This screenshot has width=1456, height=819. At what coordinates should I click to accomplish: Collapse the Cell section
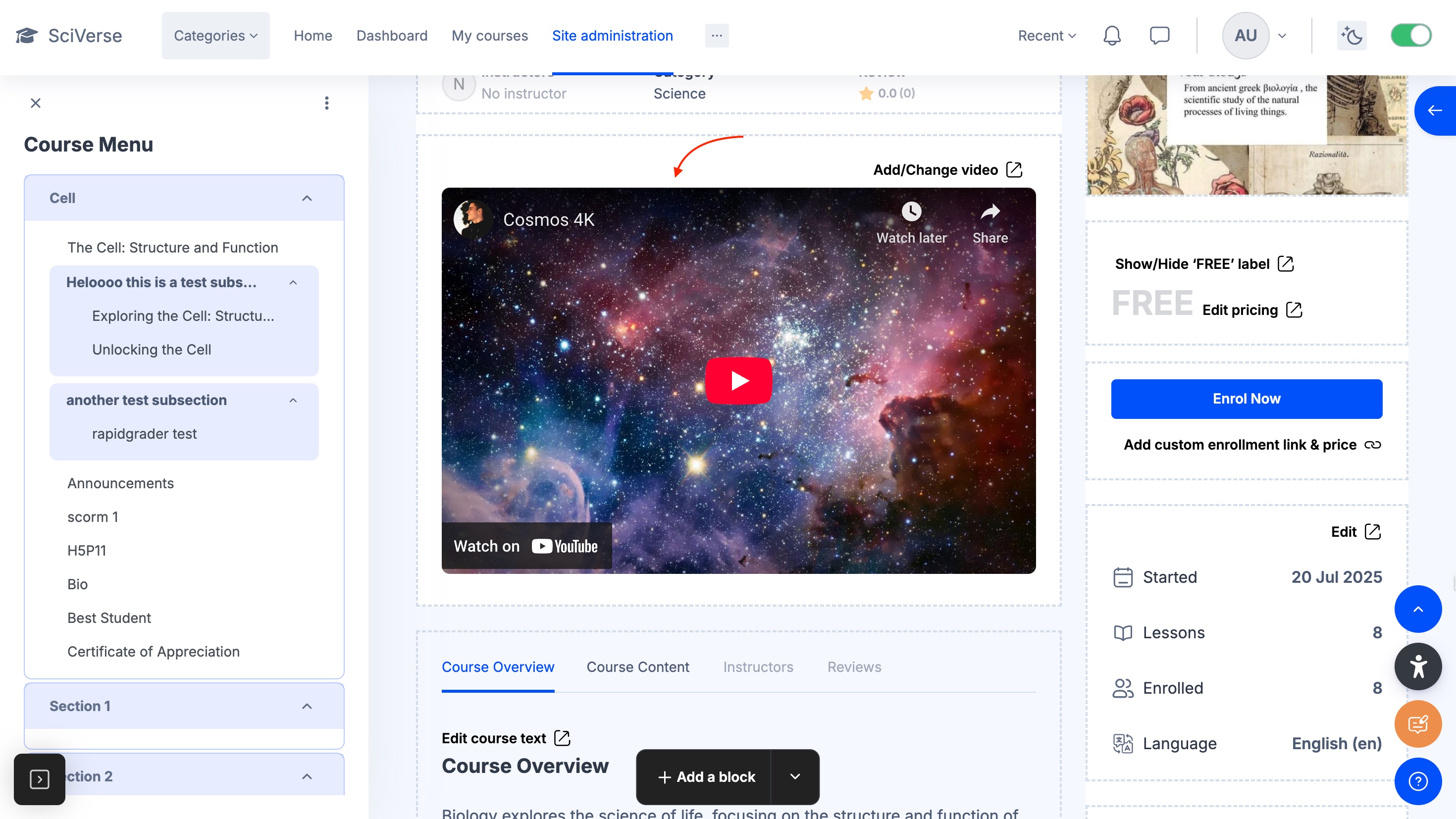tap(307, 199)
